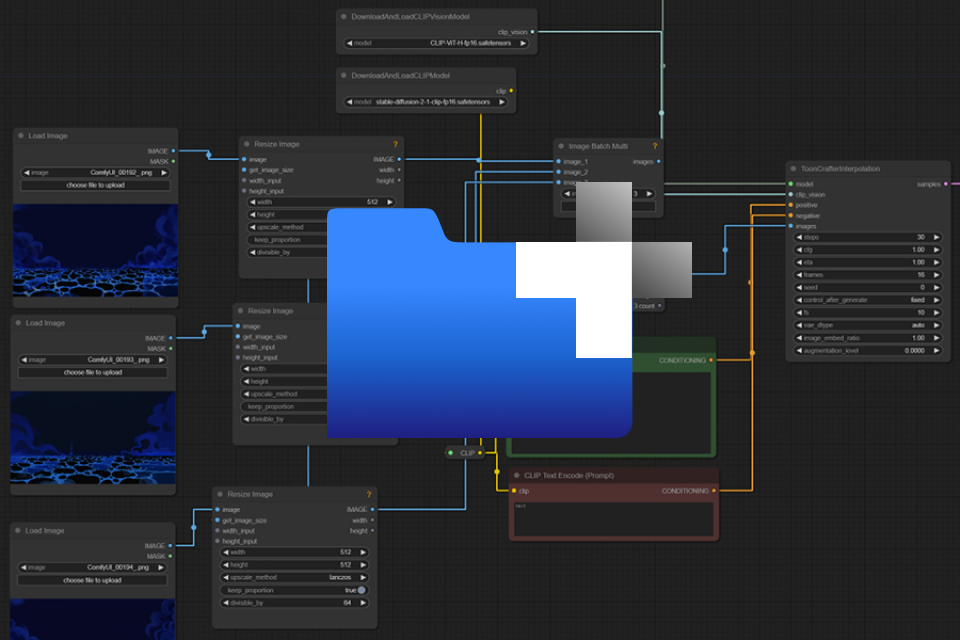The width and height of the screenshot is (960, 640).
Task: Click choose file to upload under ComfyUI_00193_.png
Action: (x=93, y=372)
